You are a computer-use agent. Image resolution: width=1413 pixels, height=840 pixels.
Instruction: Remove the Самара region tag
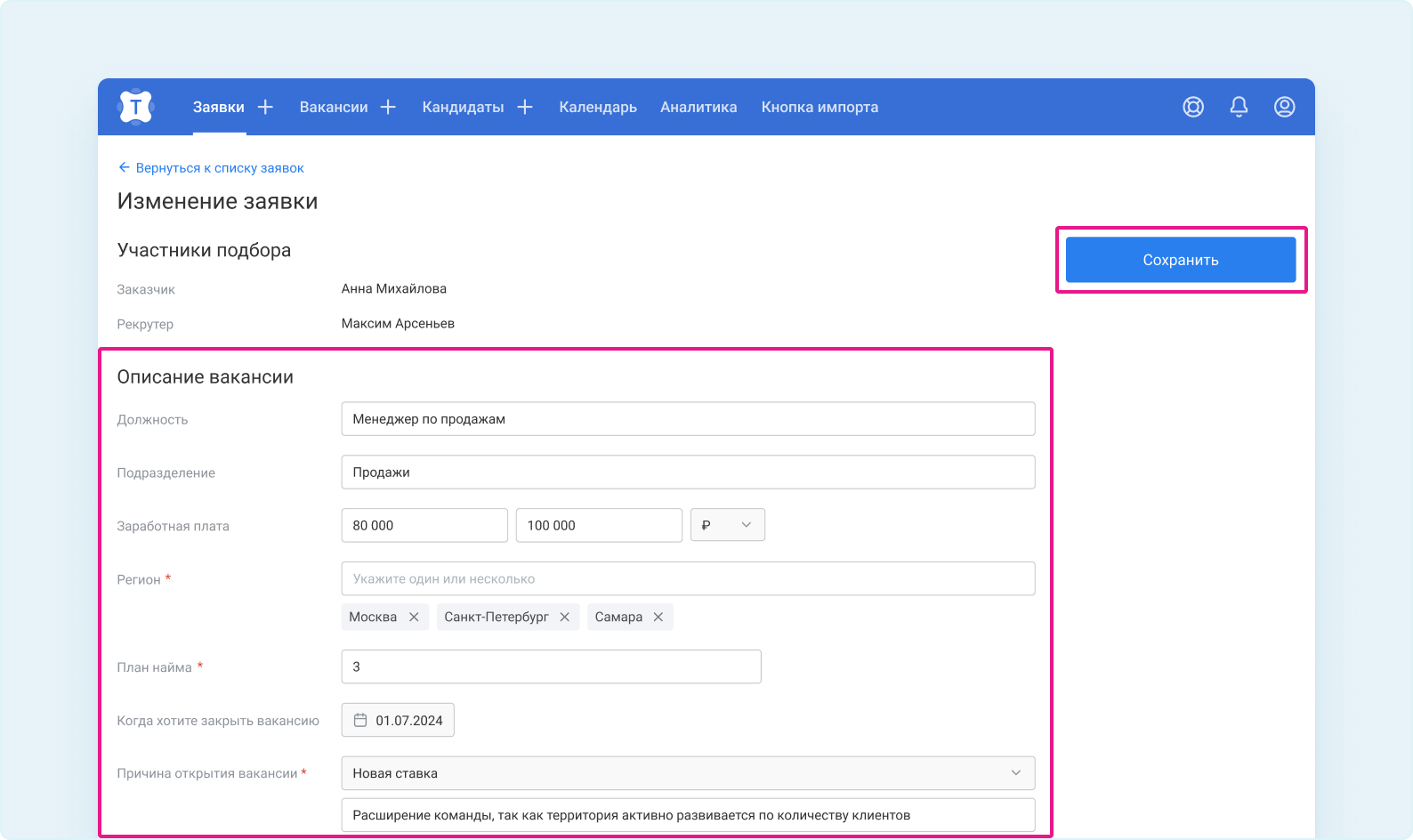click(x=658, y=617)
